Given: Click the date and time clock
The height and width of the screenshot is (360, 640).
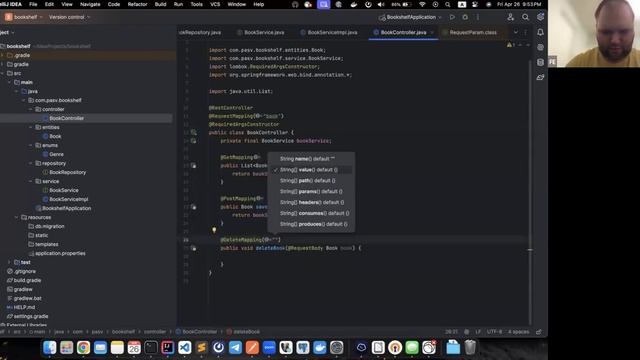Looking at the screenshot, I should point(519,4).
